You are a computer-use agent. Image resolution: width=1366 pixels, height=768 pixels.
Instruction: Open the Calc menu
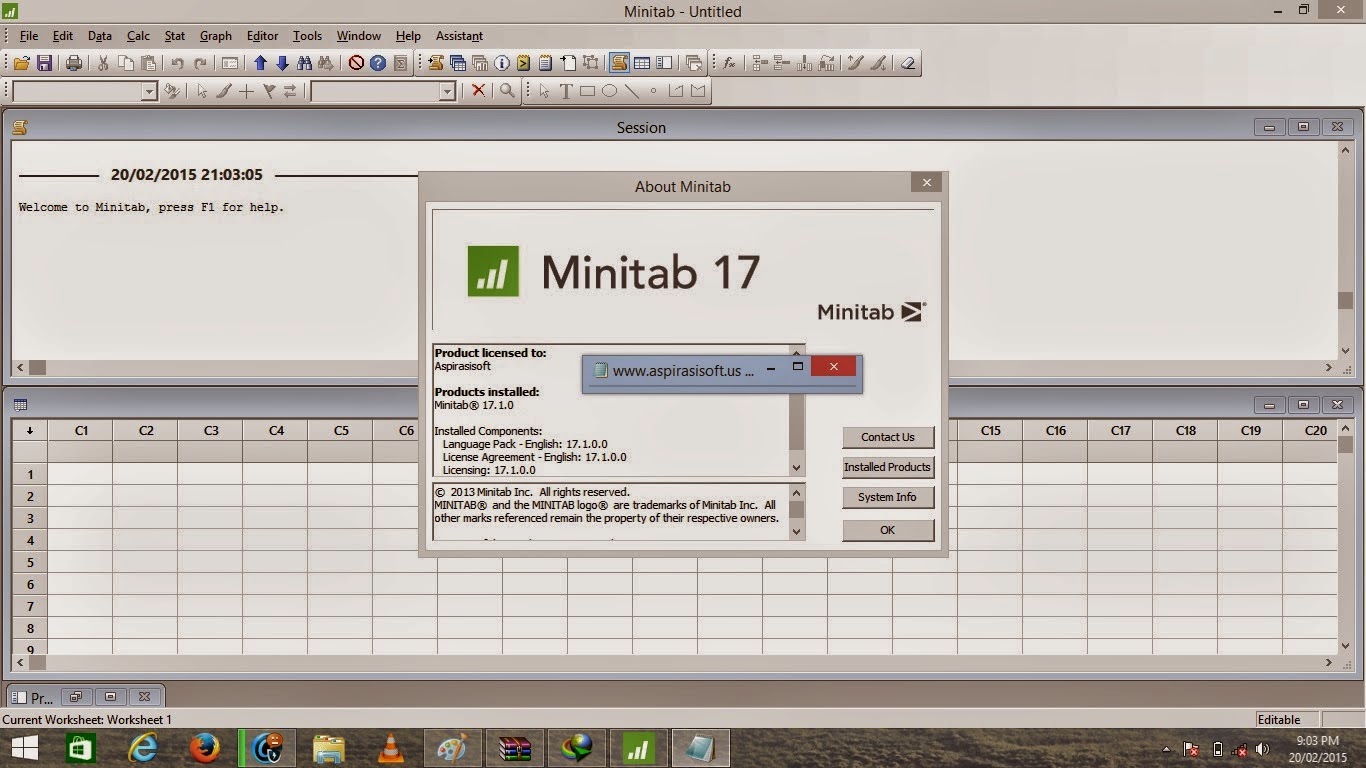point(138,36)
